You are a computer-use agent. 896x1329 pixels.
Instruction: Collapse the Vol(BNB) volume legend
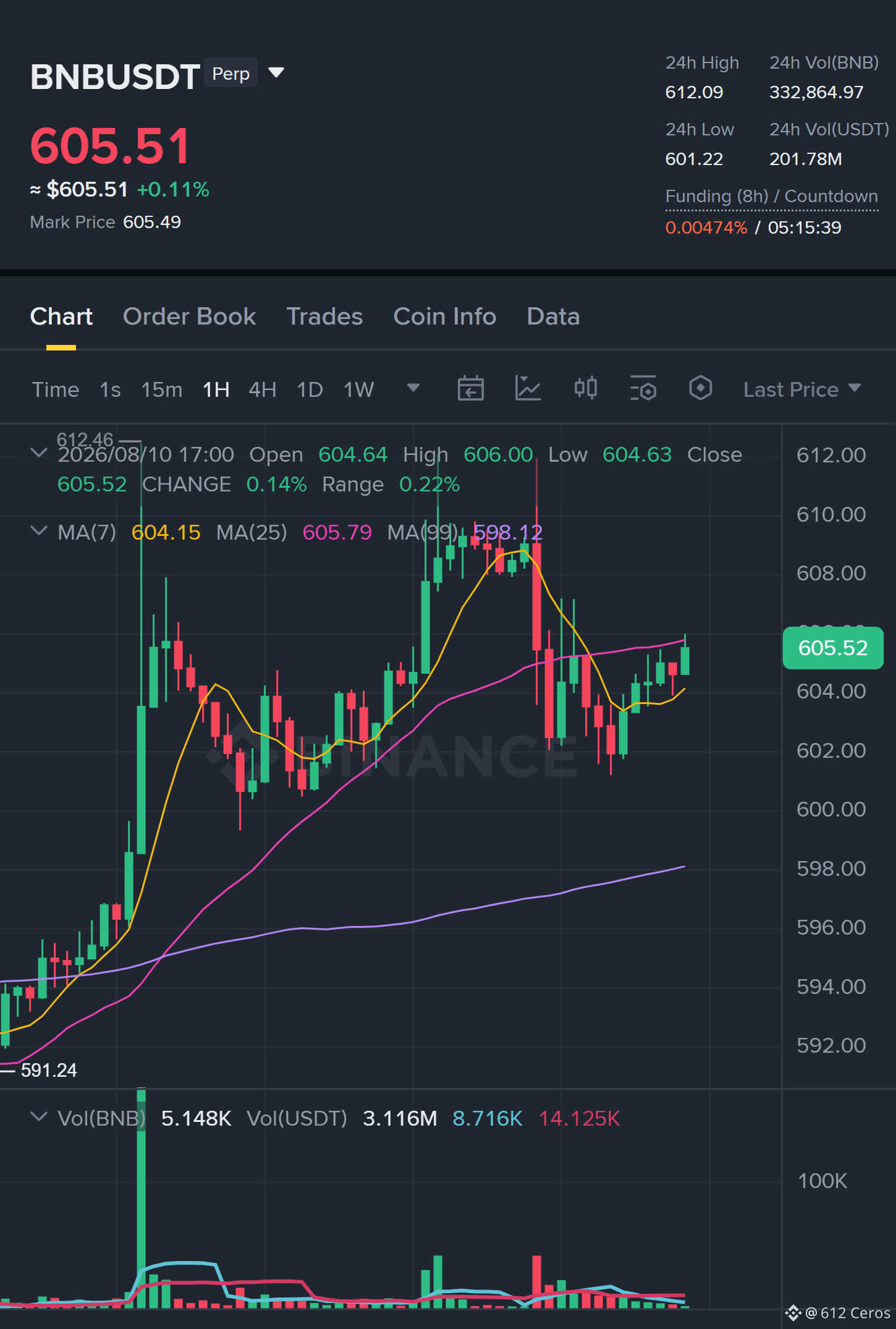pyautogui.click(x=39, y=1117)
